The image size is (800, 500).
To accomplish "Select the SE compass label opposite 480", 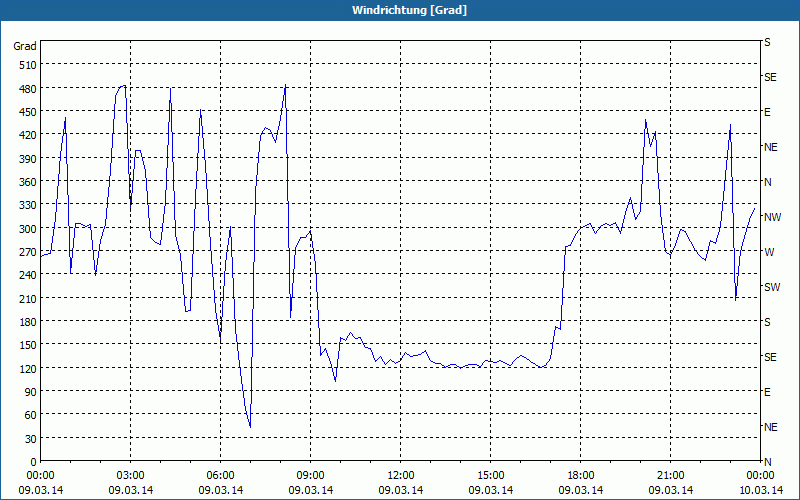I will (x=770, y=78).
